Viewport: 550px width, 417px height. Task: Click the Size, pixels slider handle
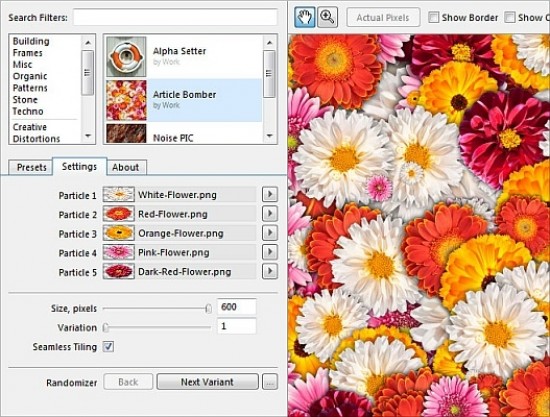pyautogui.click(x=208, y=309)
